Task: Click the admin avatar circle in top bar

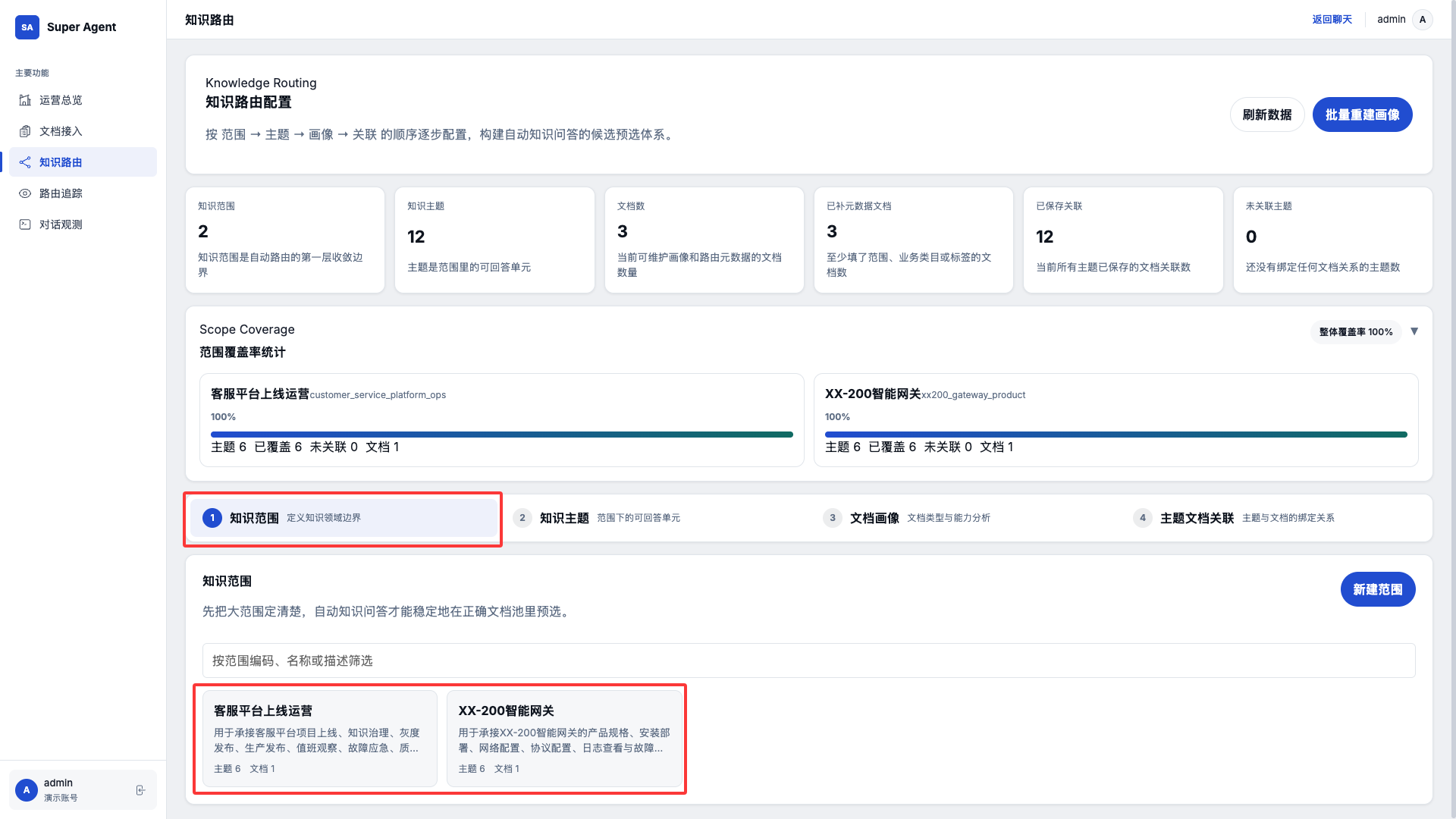Action: pyautogui.click(x=1423, y=20)
